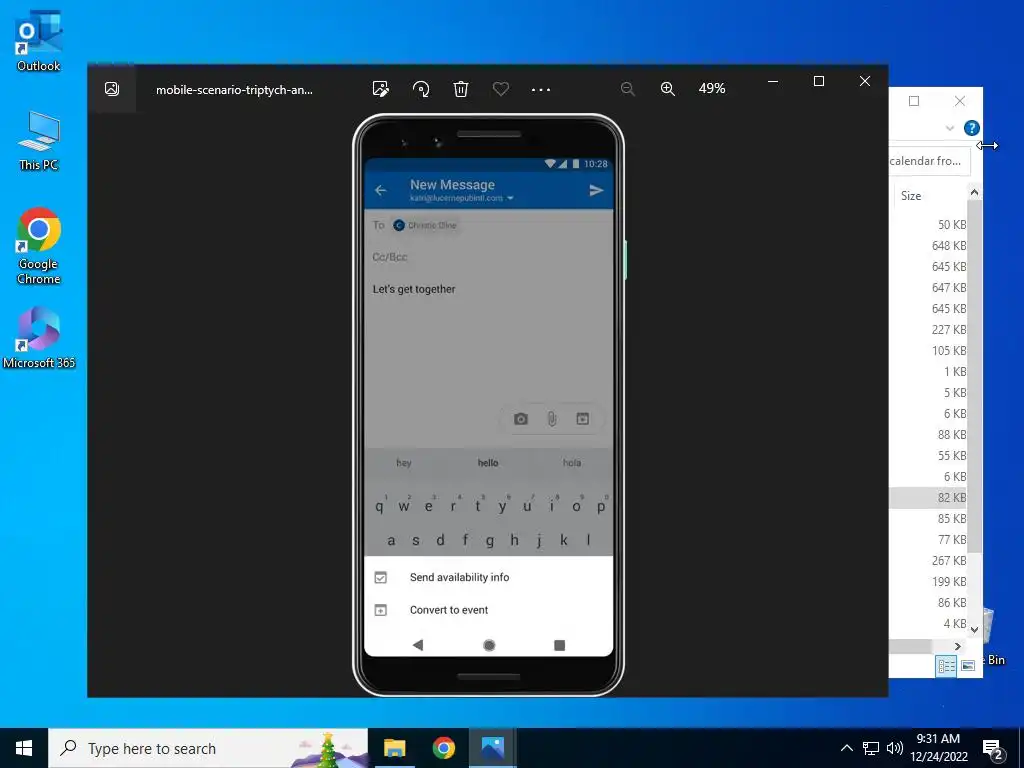Select the 50 KB file row
This screenshot has height=768, width=1024.
pos(928,225)
